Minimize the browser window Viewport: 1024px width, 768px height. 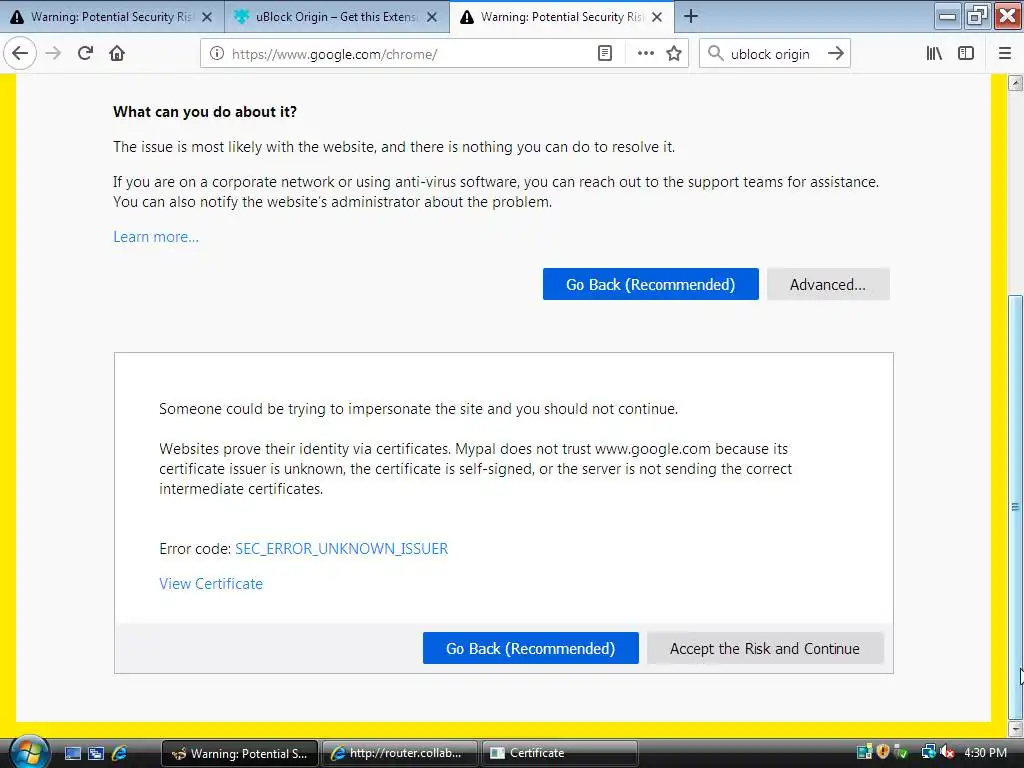coord(948,16)
